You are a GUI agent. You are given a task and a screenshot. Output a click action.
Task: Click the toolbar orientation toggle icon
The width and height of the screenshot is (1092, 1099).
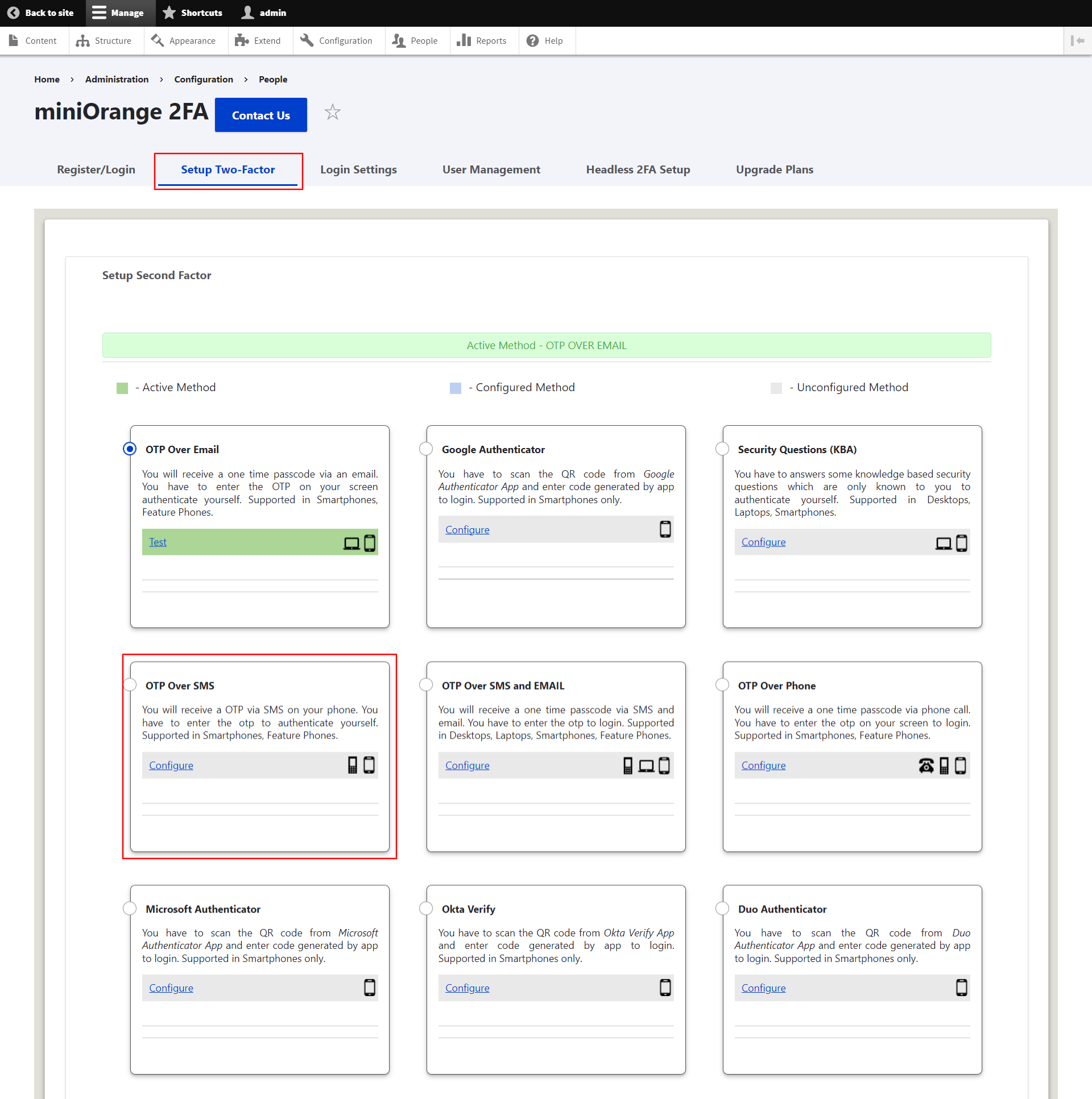click(1077, 40)
